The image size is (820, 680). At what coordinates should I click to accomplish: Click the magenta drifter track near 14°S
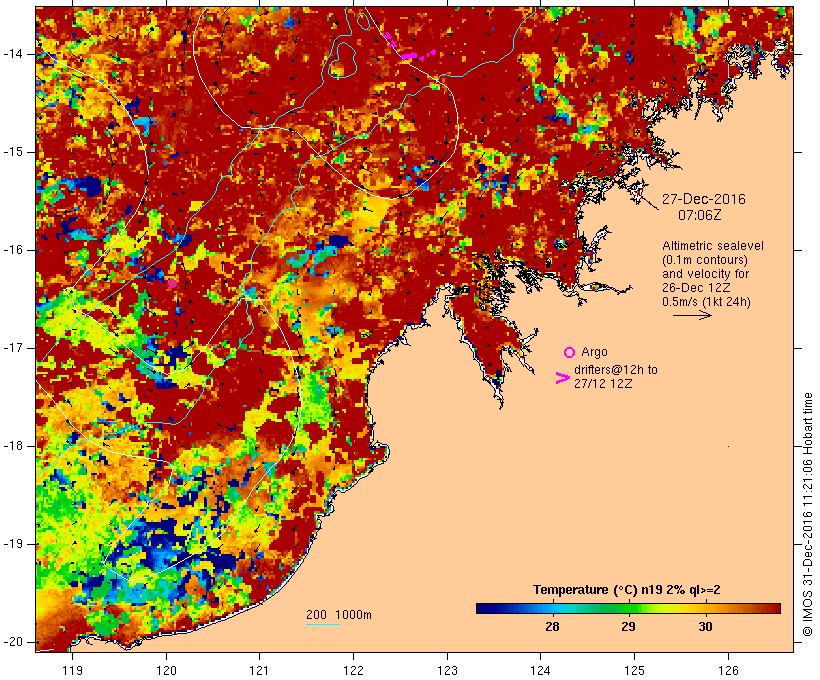coord(411,47)
